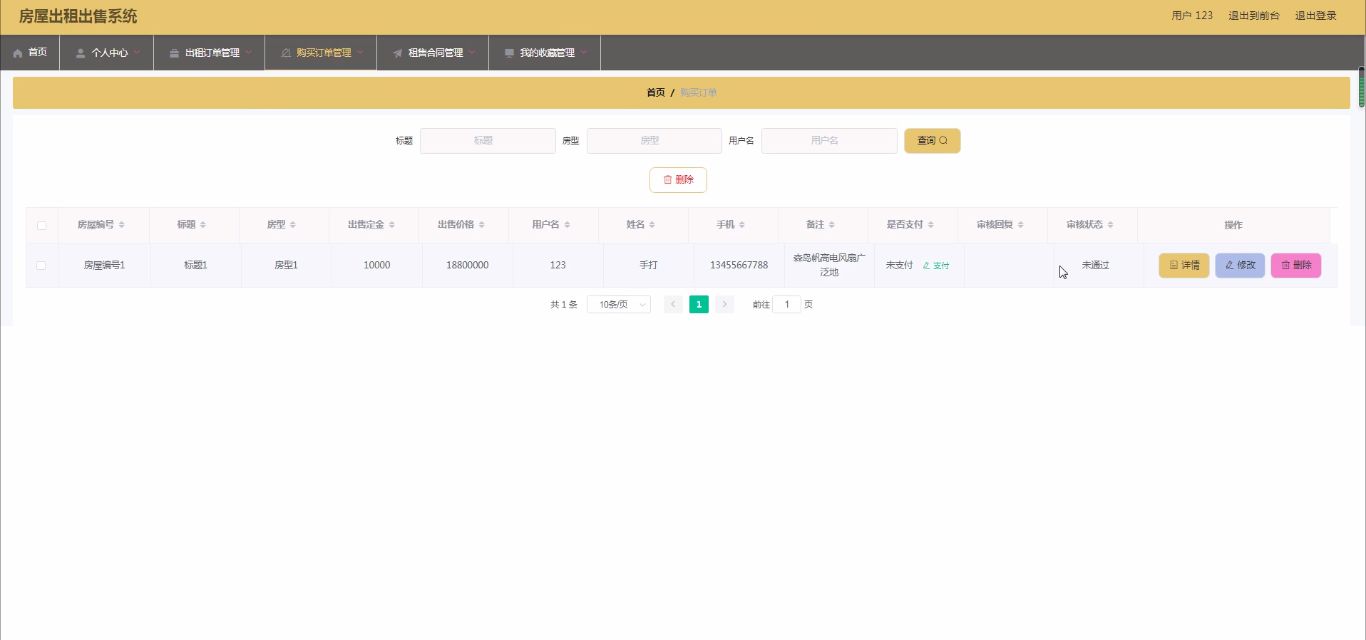Sort by the 姓名 column arrows
1366x640 pixels.
pos(652,225)
